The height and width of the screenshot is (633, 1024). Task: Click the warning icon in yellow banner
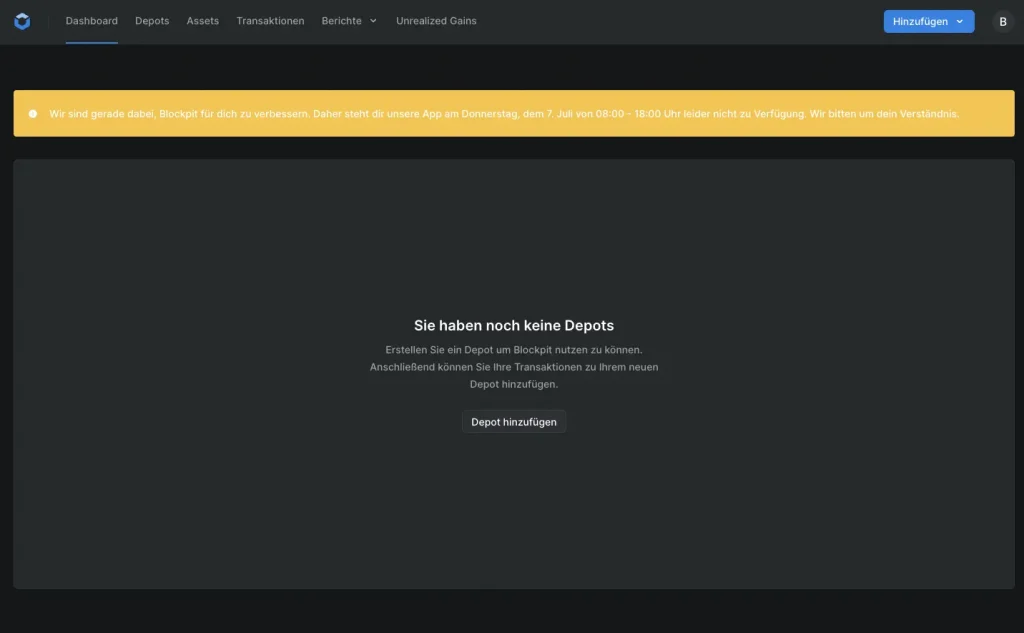(x=33, y=114)
